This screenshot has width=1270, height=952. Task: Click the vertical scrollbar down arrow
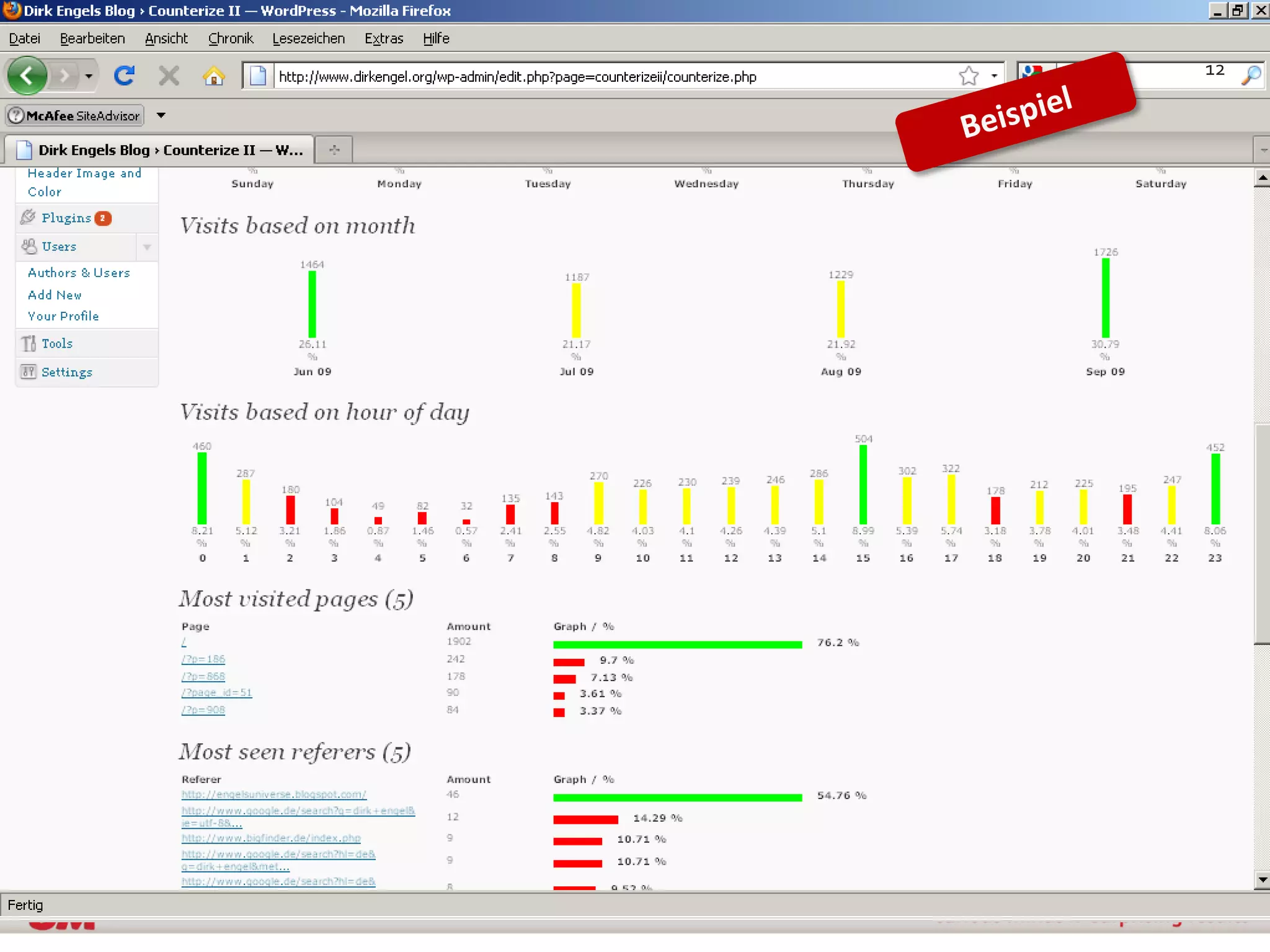pyautogui.click(x=1262, y=879)
